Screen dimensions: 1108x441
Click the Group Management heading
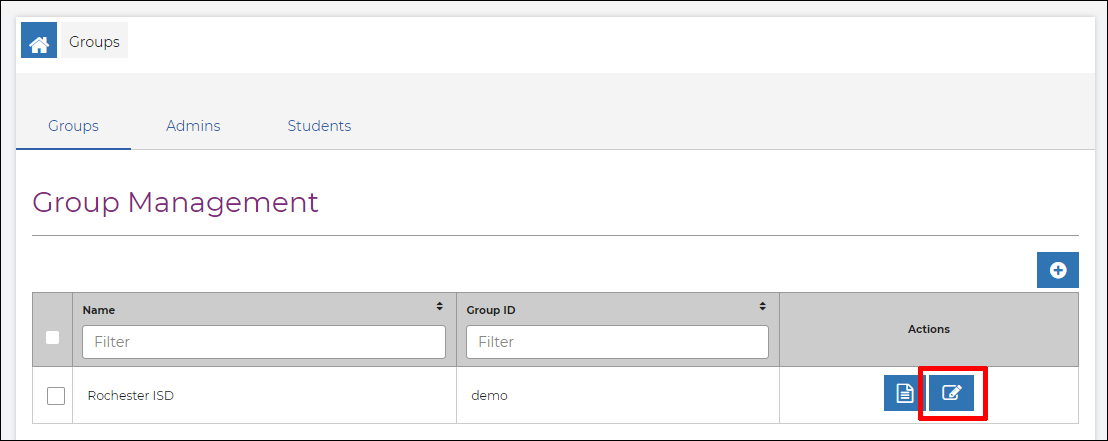tap(176, 203)
